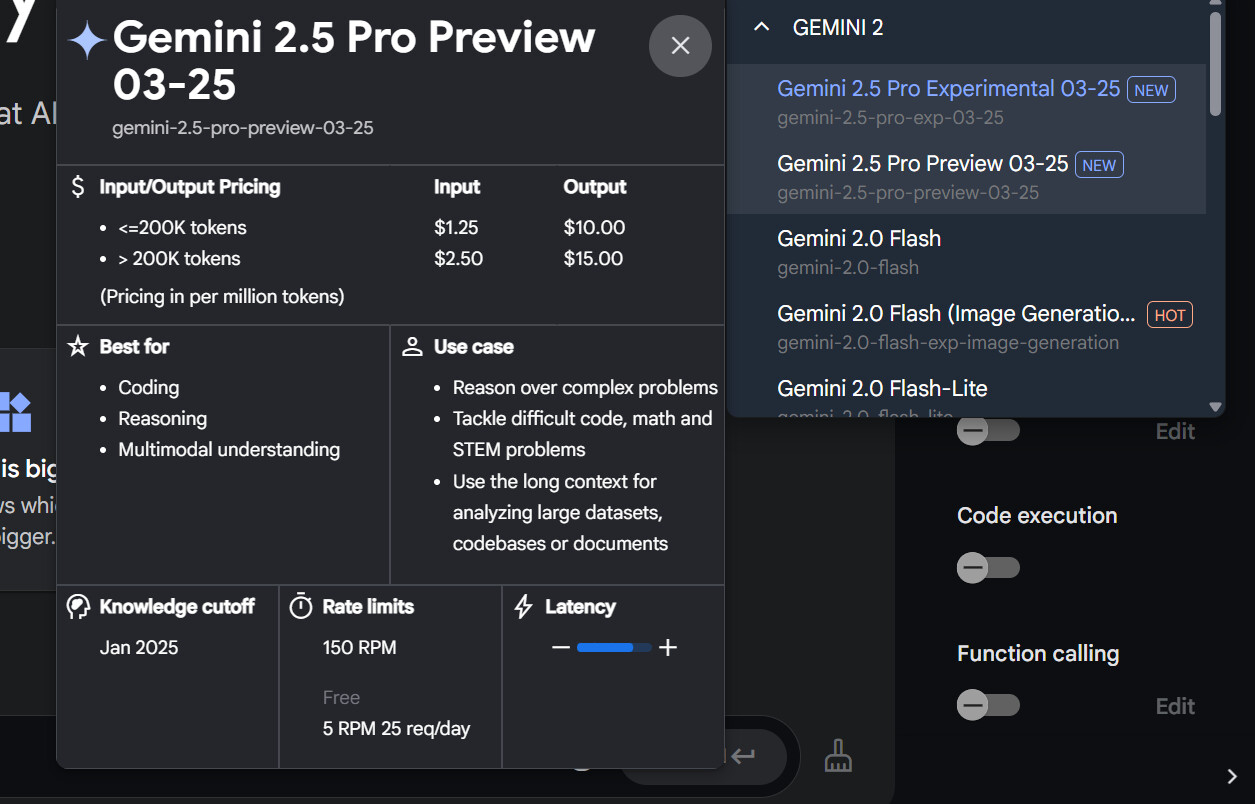Click the Latency lightning bolt icon
This screenshot has height=804, width=1255.
523,607
